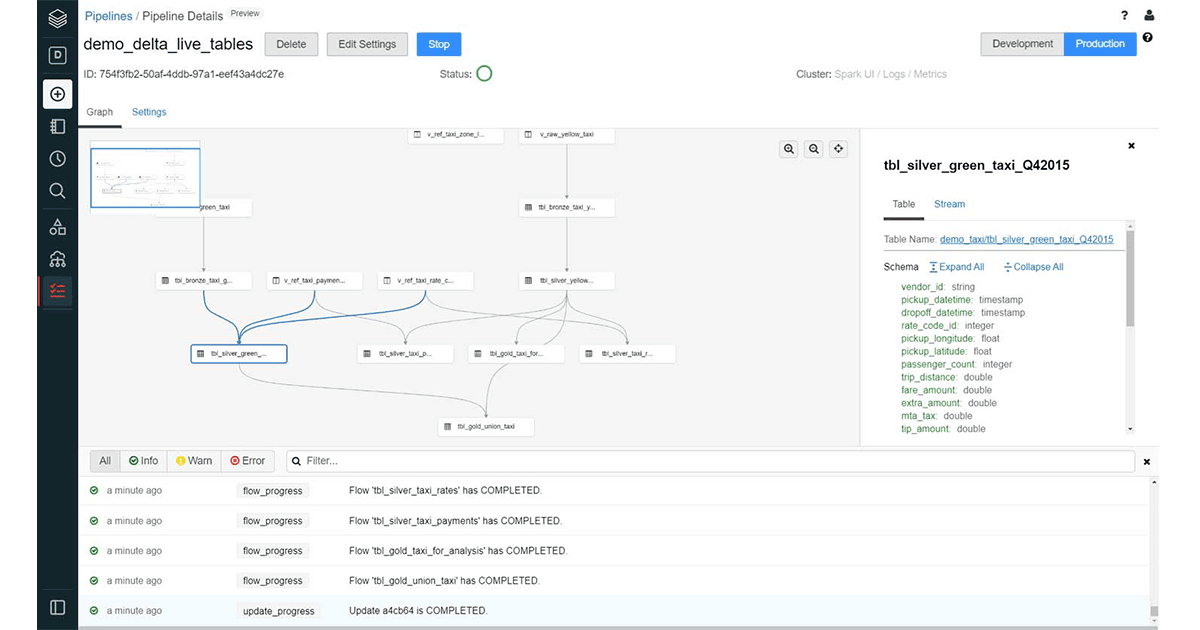Collapse the sidebar using the bottom panel icon

tap(57, 607)
